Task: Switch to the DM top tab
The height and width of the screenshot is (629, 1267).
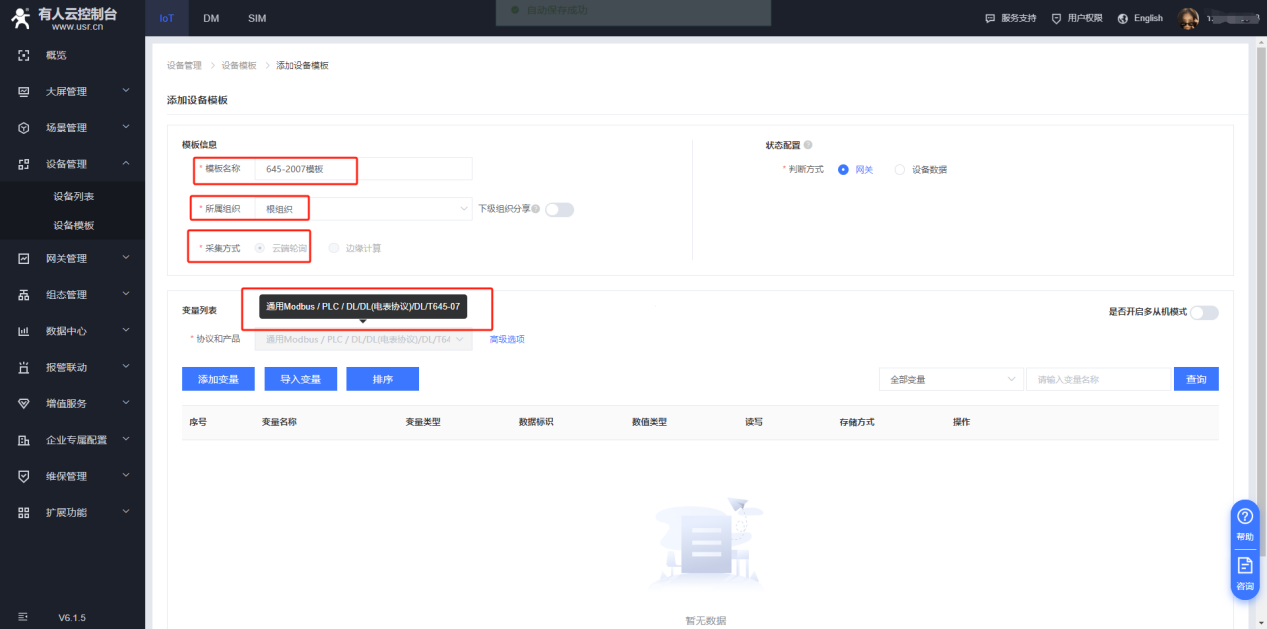Action: (x=211, y=18)
